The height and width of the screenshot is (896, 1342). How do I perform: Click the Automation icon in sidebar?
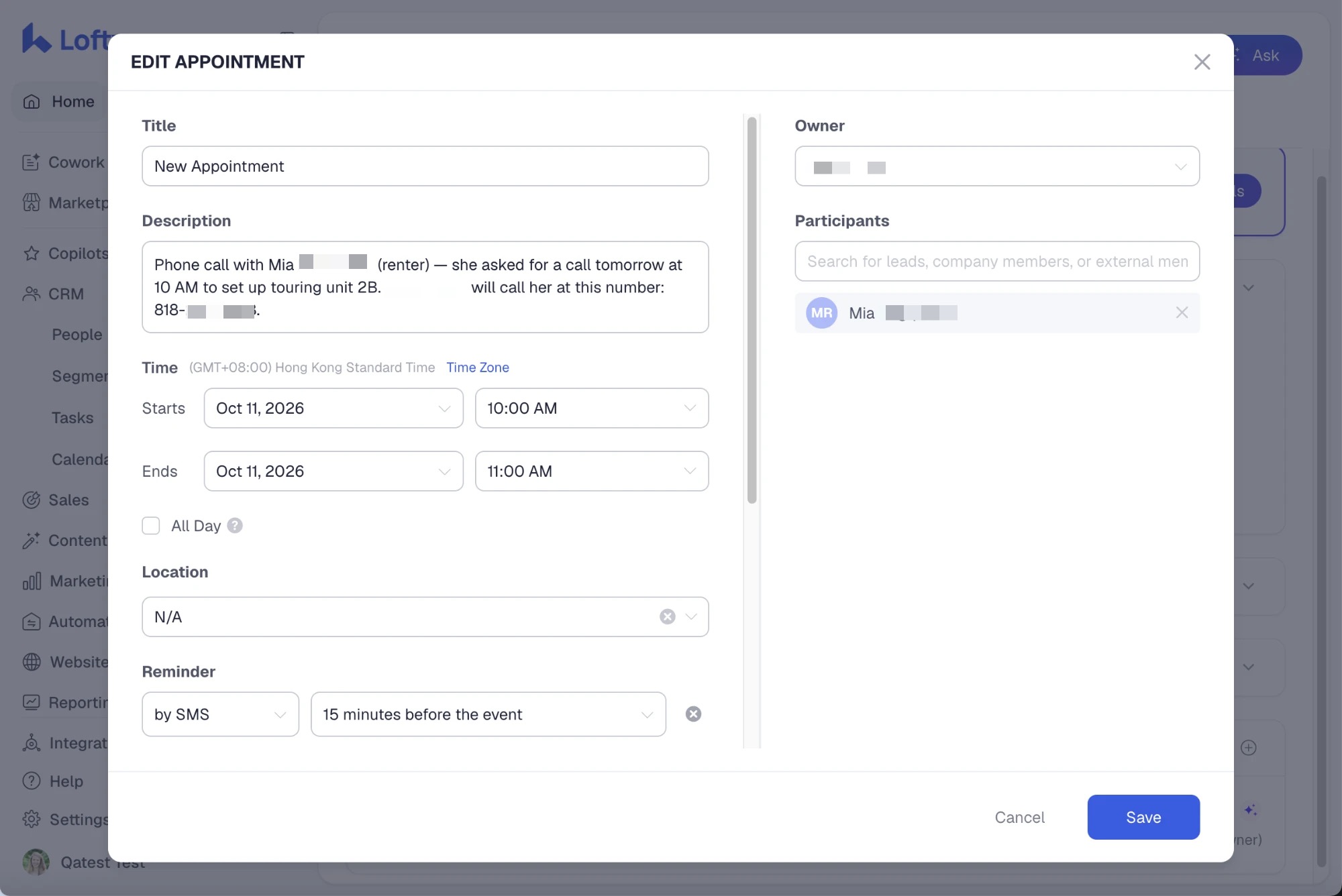(x=31, y=622)
